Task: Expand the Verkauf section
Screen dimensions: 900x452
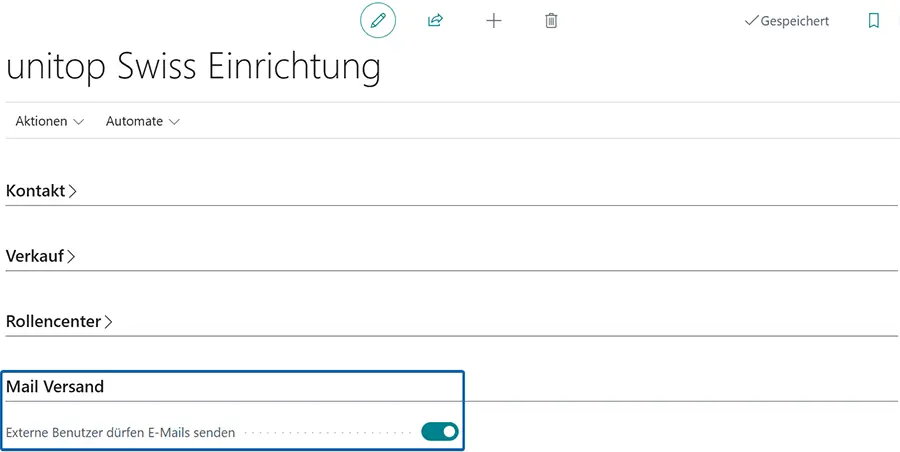Action: click(41, 256)
